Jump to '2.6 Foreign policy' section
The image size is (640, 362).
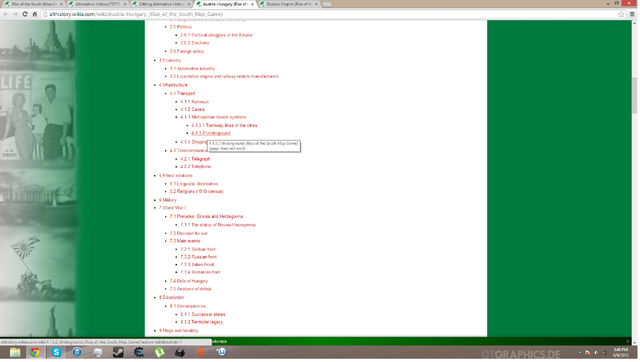pyautogui.click(x=187, y=51)
